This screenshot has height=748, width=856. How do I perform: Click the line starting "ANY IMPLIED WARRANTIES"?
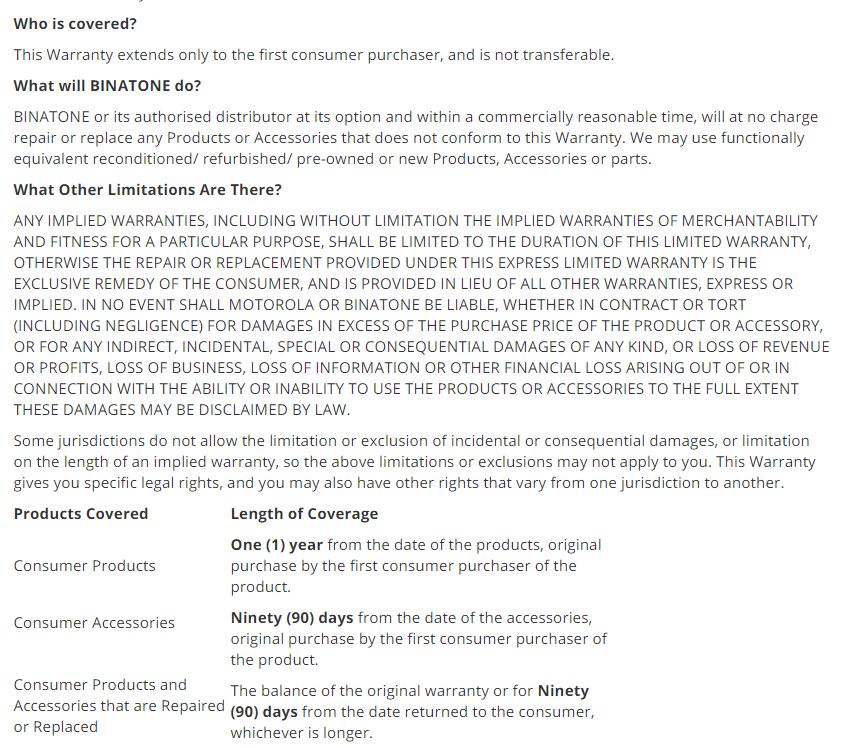tap(415, 220)
